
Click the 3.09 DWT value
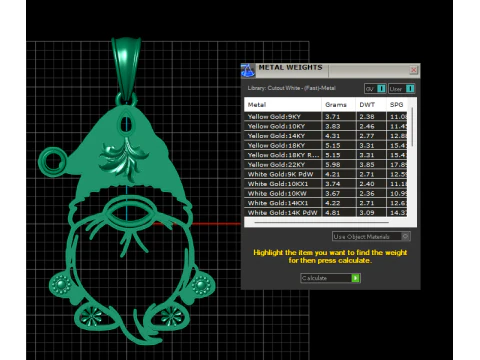coord(367,213)
